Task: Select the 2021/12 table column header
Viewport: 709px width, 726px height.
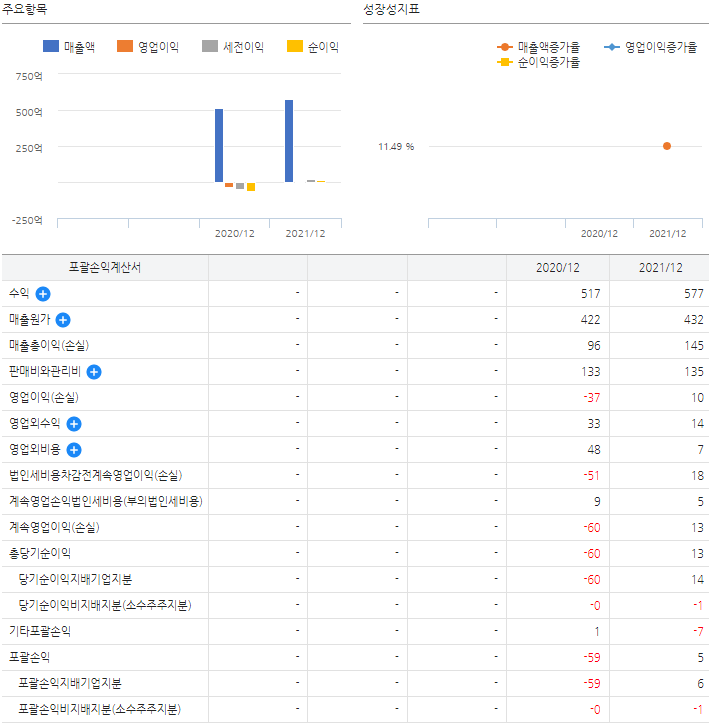Action: [661, 268]
